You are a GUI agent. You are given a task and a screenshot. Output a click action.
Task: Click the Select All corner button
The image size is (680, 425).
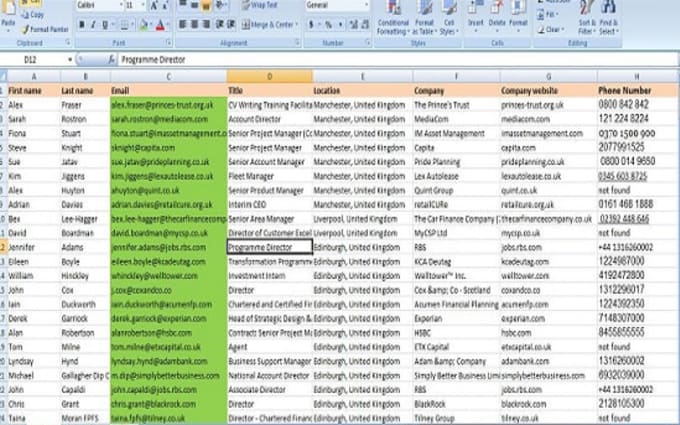pos(3,77)
